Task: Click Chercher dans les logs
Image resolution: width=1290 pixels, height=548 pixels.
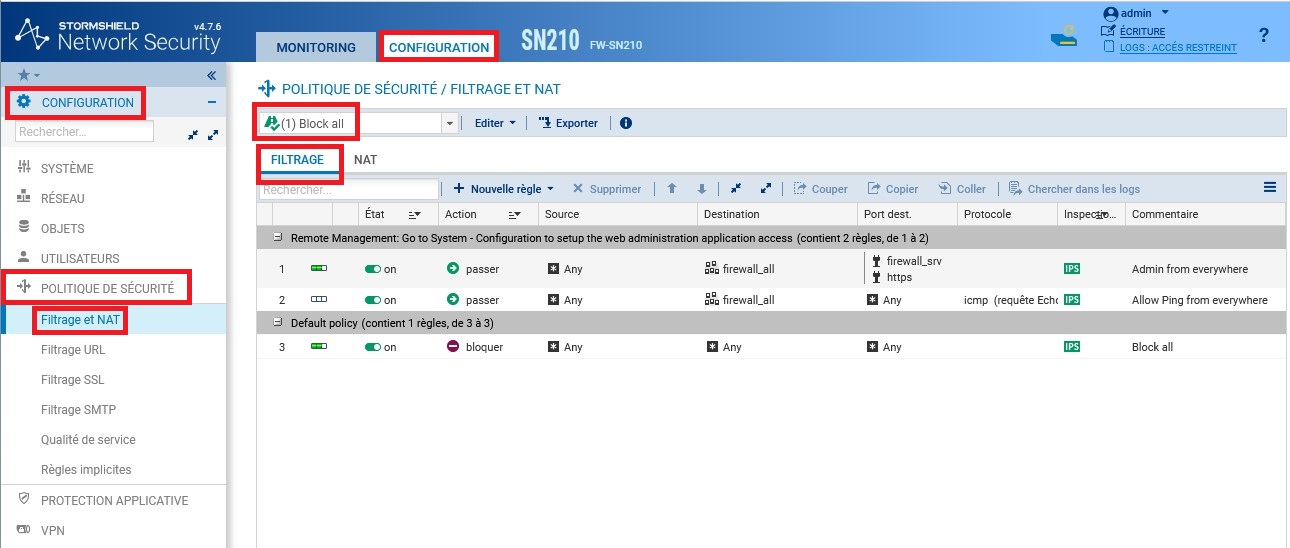Action: [1074, 189]
